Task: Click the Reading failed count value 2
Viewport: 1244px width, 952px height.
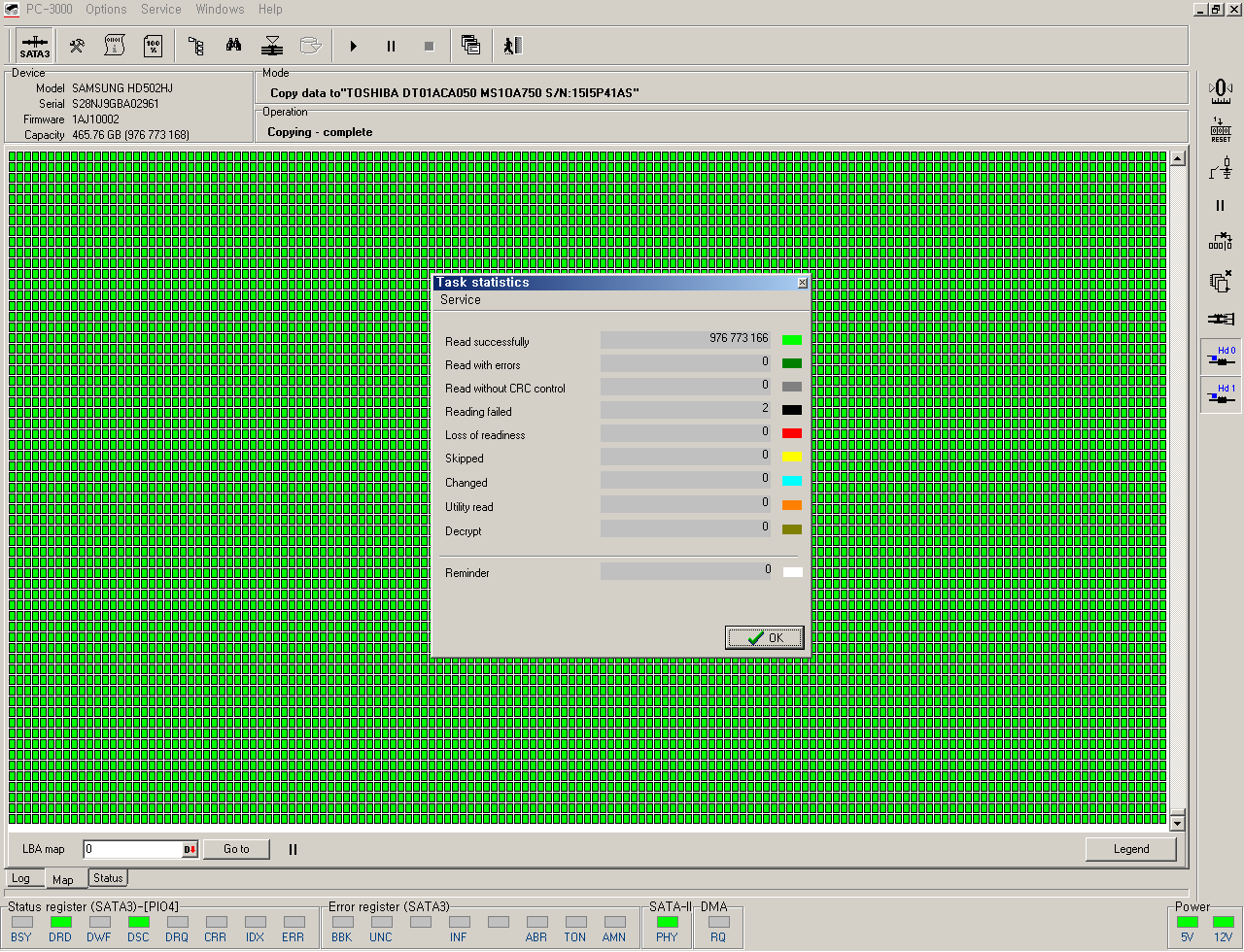Action: click(x=765, y=409)
